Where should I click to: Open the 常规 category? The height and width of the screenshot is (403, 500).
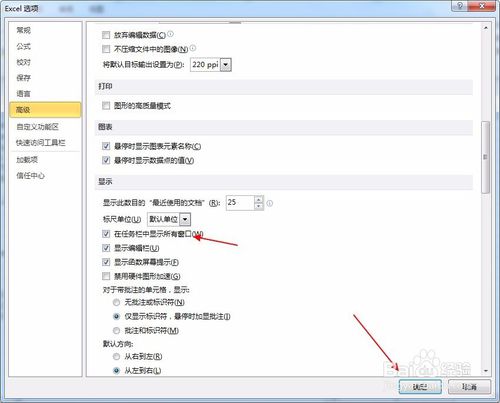[x=24, y=30]
